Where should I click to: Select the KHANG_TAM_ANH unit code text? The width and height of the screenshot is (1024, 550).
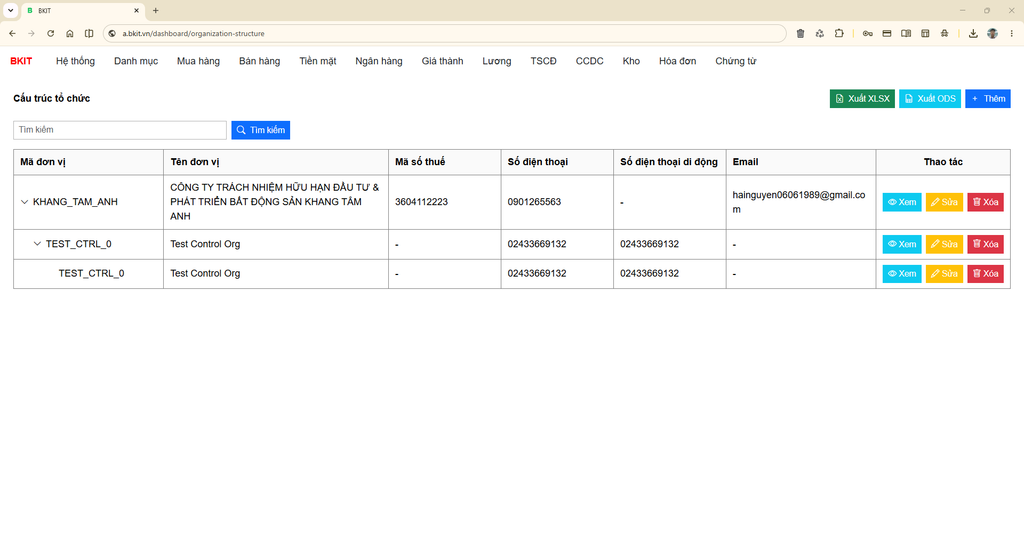(75, 202)
